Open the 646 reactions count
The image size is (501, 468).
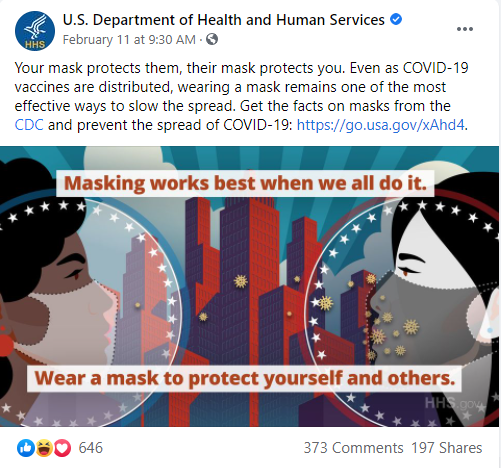coord(91,448)
